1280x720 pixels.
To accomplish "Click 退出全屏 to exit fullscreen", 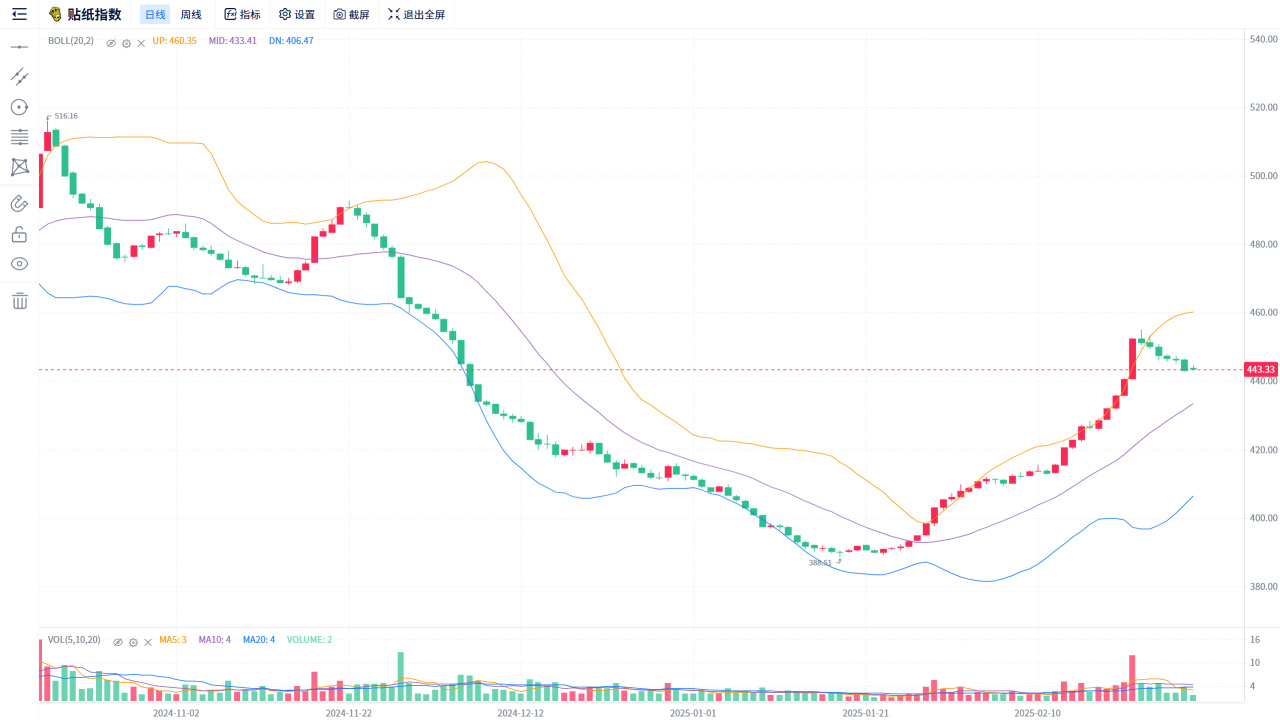I will tap(417, 14).
